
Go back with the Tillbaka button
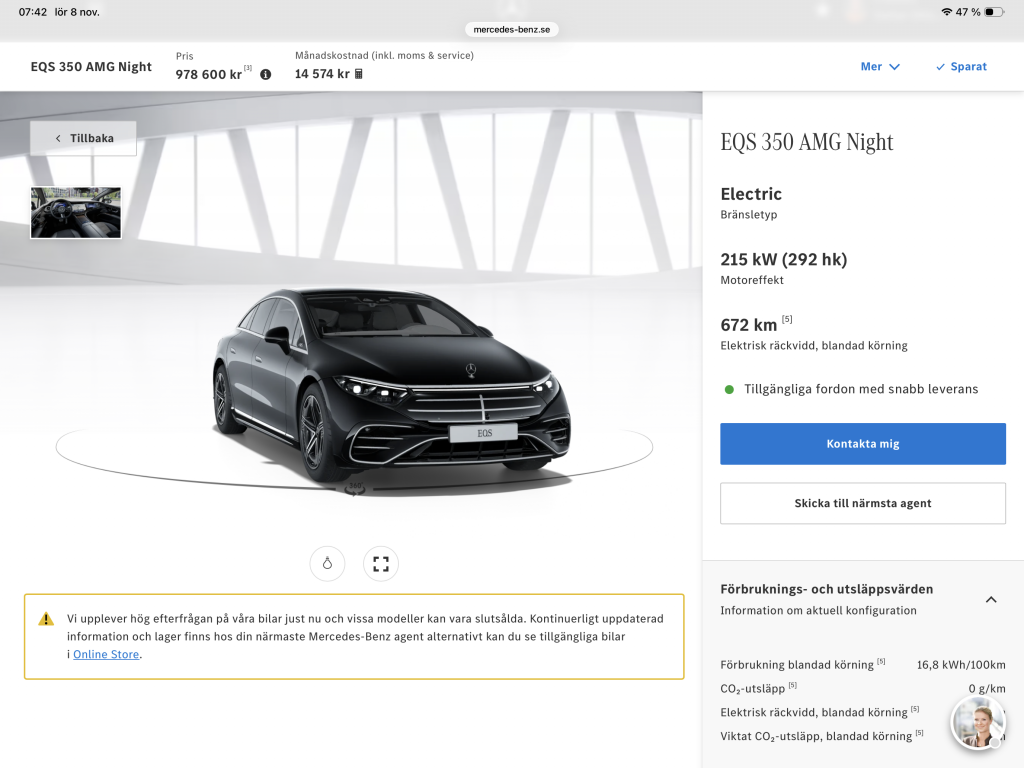(84, 138)
